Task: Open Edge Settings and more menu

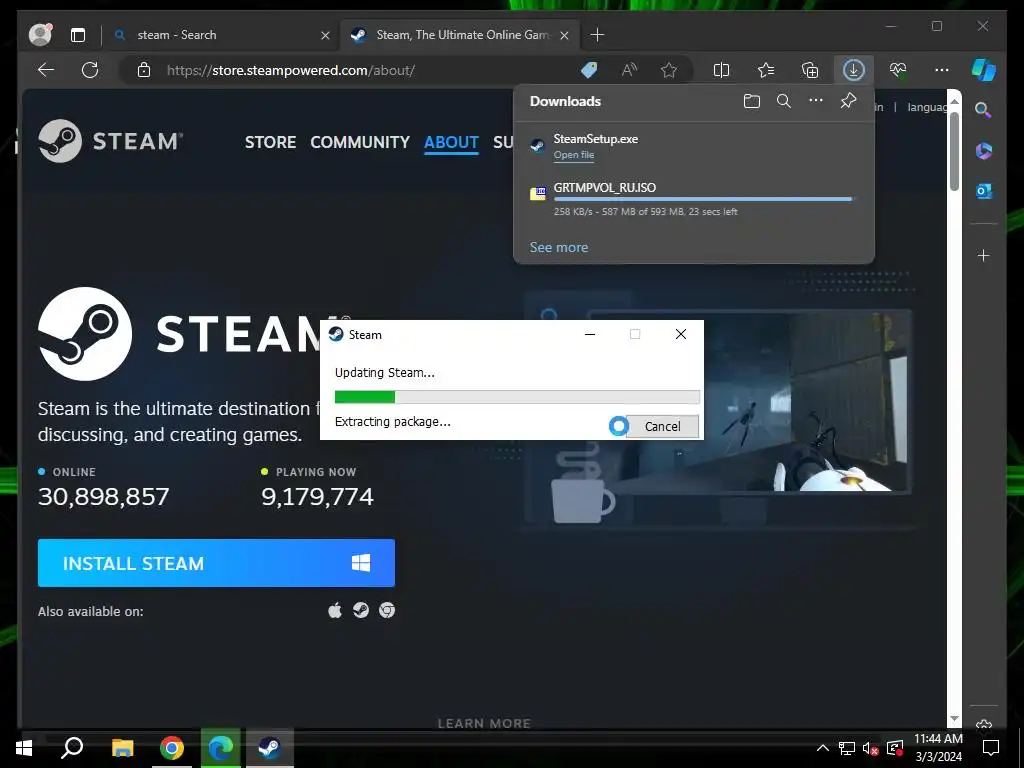Action: click(x=942, y=70)
